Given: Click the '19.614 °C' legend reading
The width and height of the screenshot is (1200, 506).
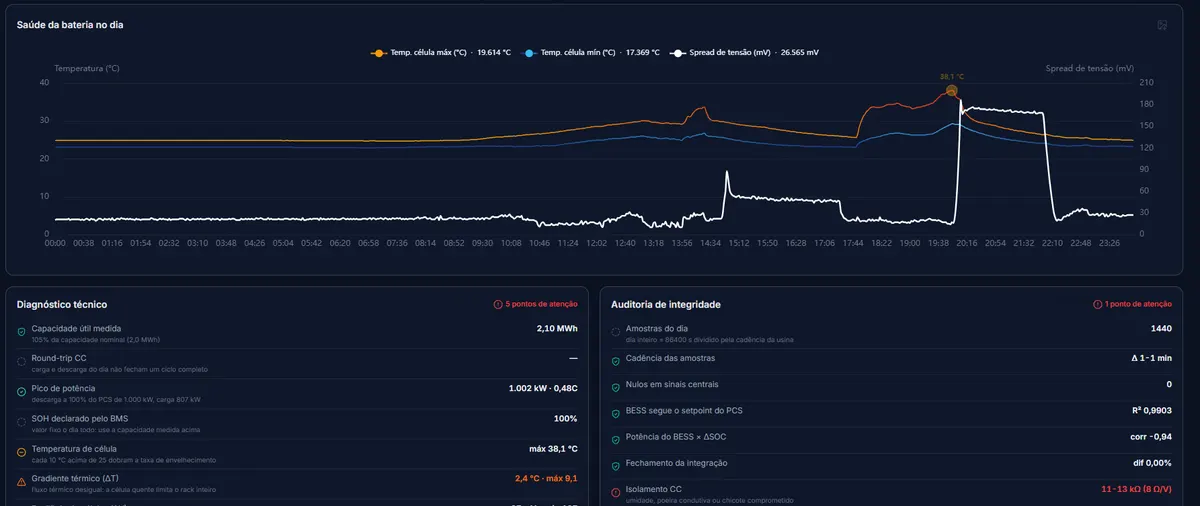Looking at the screenshot, I should 494,52.
